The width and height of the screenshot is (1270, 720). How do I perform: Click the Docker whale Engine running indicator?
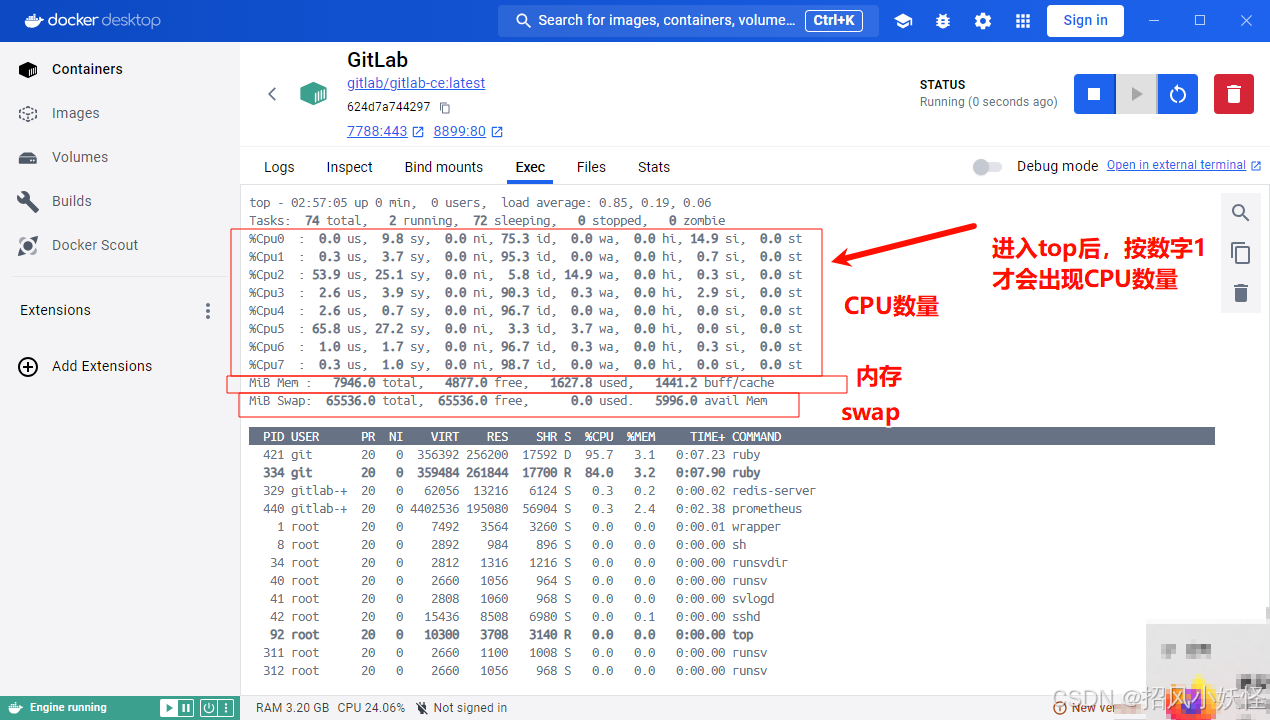pyautogui.click(x=58, y=708)
